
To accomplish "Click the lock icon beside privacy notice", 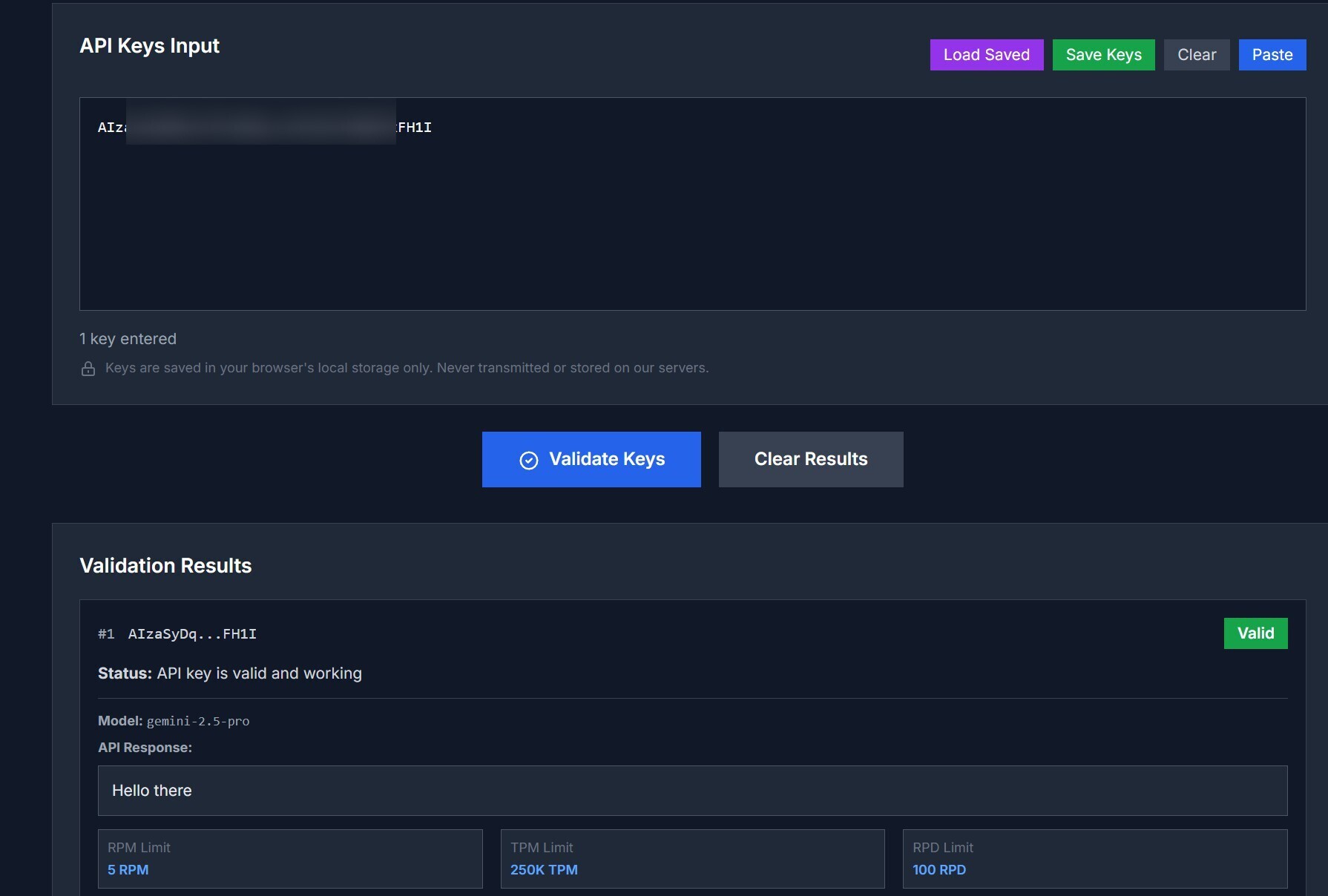I will click(88, 369).
